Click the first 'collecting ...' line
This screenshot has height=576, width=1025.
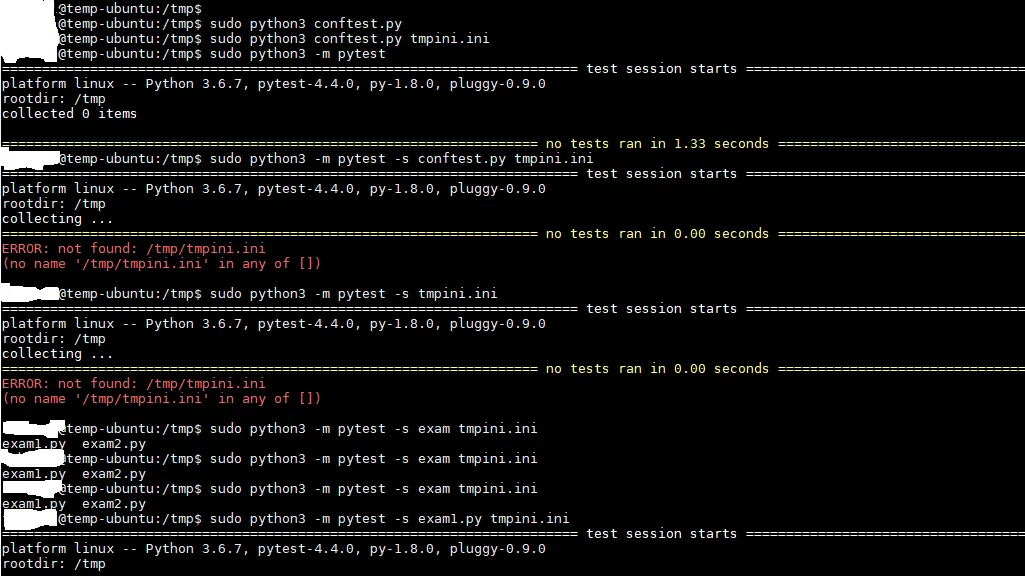(58, 219)
